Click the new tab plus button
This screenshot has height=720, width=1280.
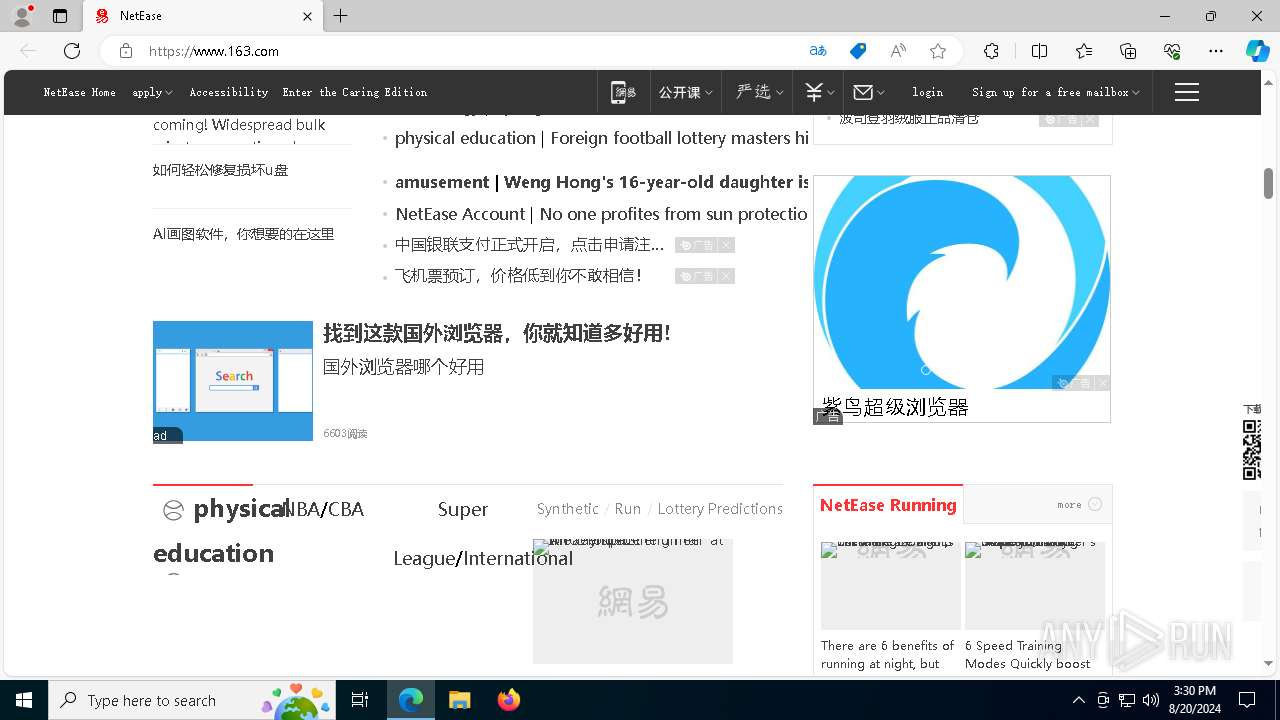click(x=341, y=16)
